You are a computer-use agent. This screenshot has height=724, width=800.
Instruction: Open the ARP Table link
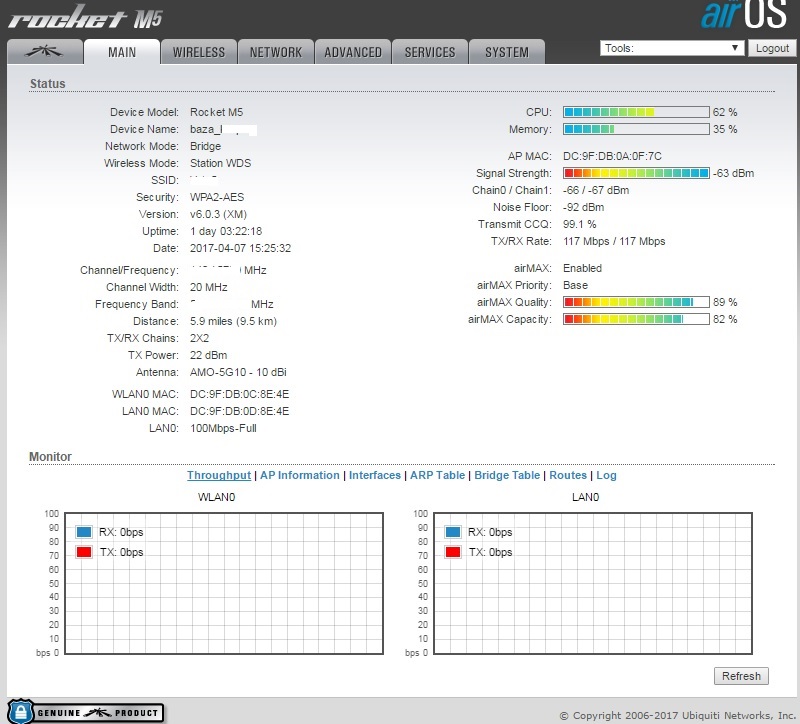[x=437, y=475]
